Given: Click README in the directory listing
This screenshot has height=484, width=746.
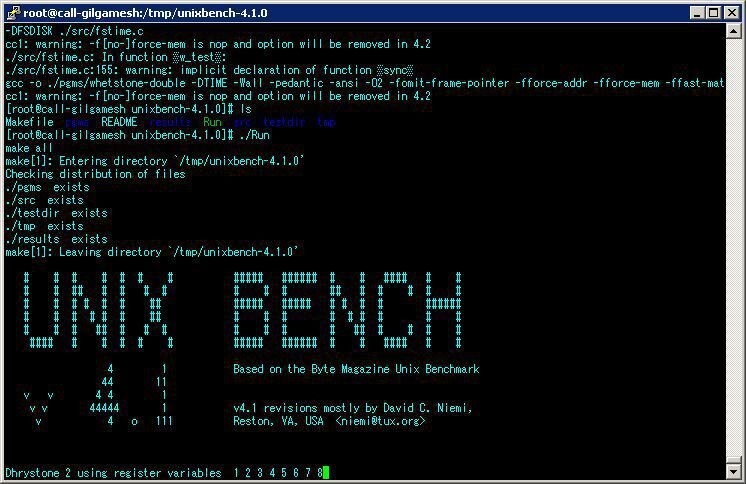Looking at the screenshot, I should point(119,122).
